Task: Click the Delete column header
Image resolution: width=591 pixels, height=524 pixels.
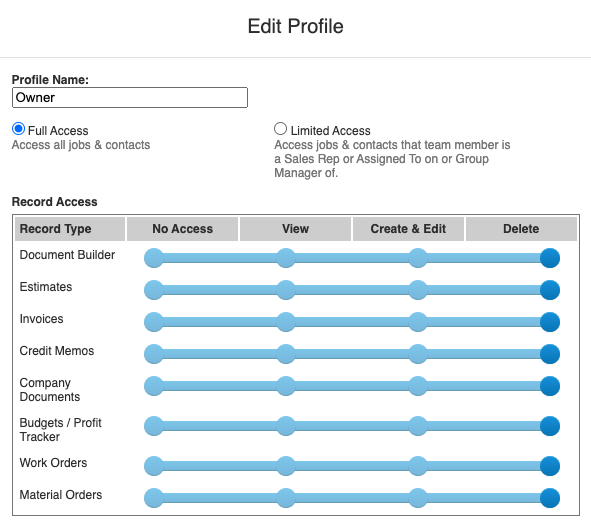Action: click(521, 229)
